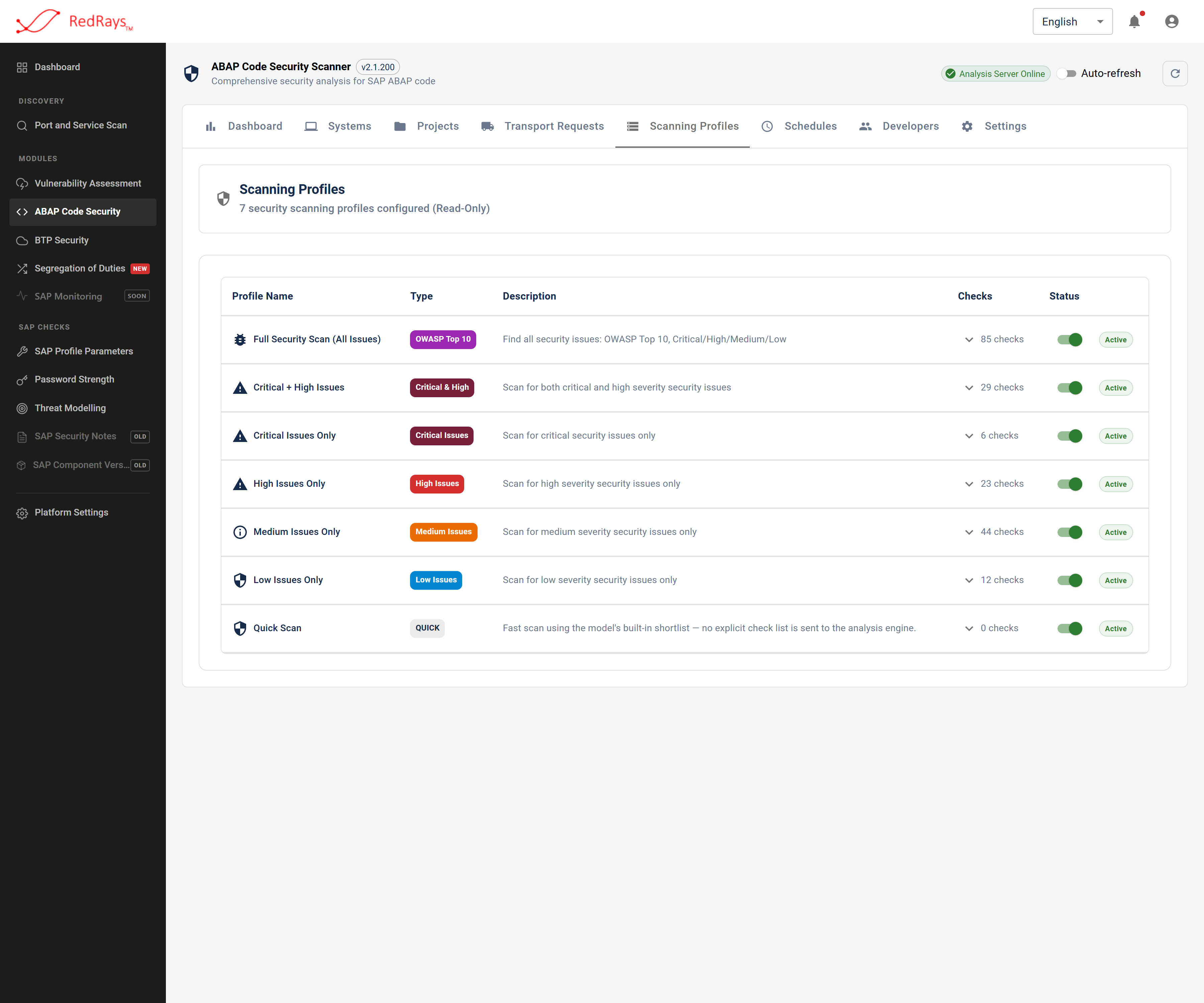Image resolution: width=1204 pixels, height=1003 pixels.
Task: Open the Developers tab
Action: coord(899,126)
